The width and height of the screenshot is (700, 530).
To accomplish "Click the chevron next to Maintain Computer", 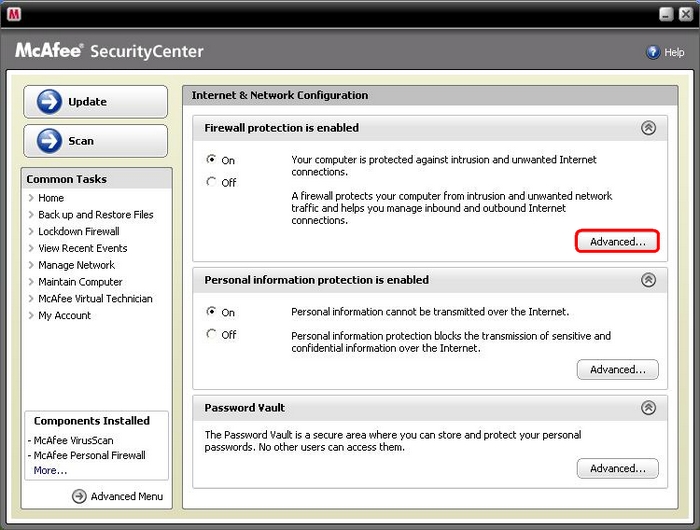I will pyautogui.click(x=31, y=282).
